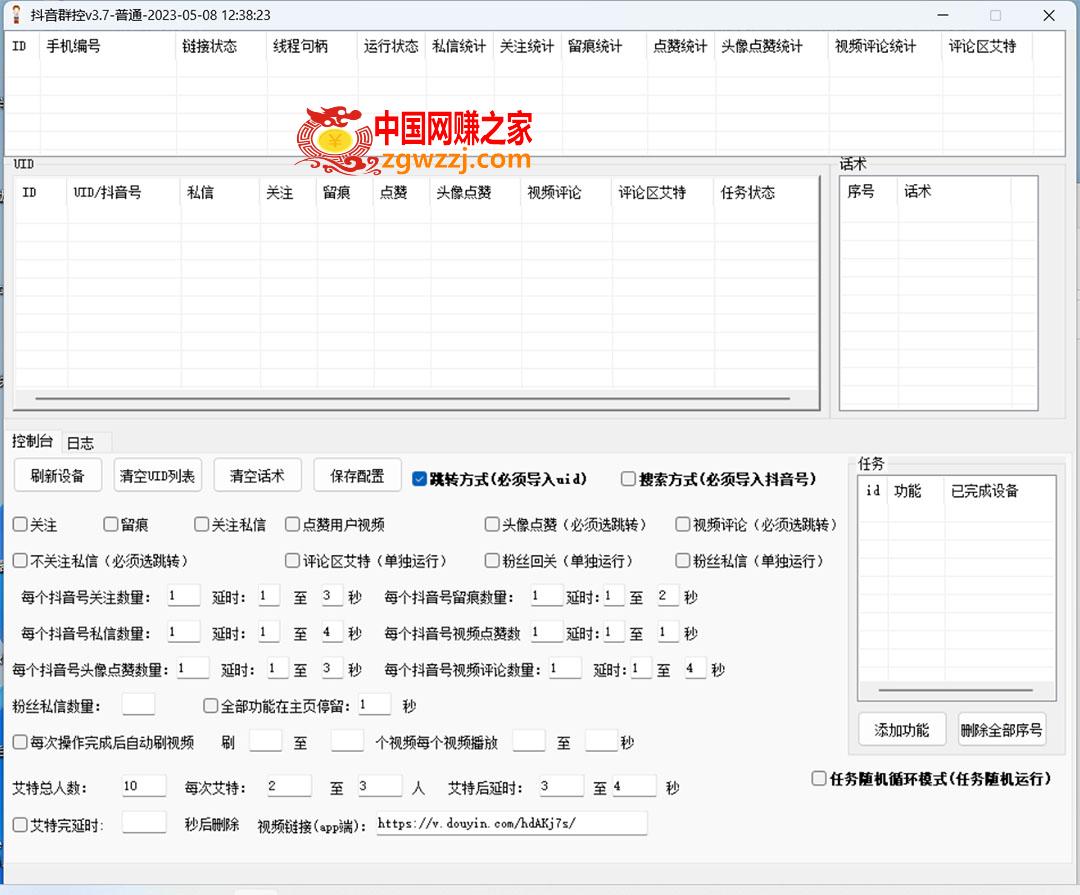Screen dimensions: 1080x895
Task: Click the 粉丝私信数量 input box
Action: pyautogui.click(x=138, y=705)
